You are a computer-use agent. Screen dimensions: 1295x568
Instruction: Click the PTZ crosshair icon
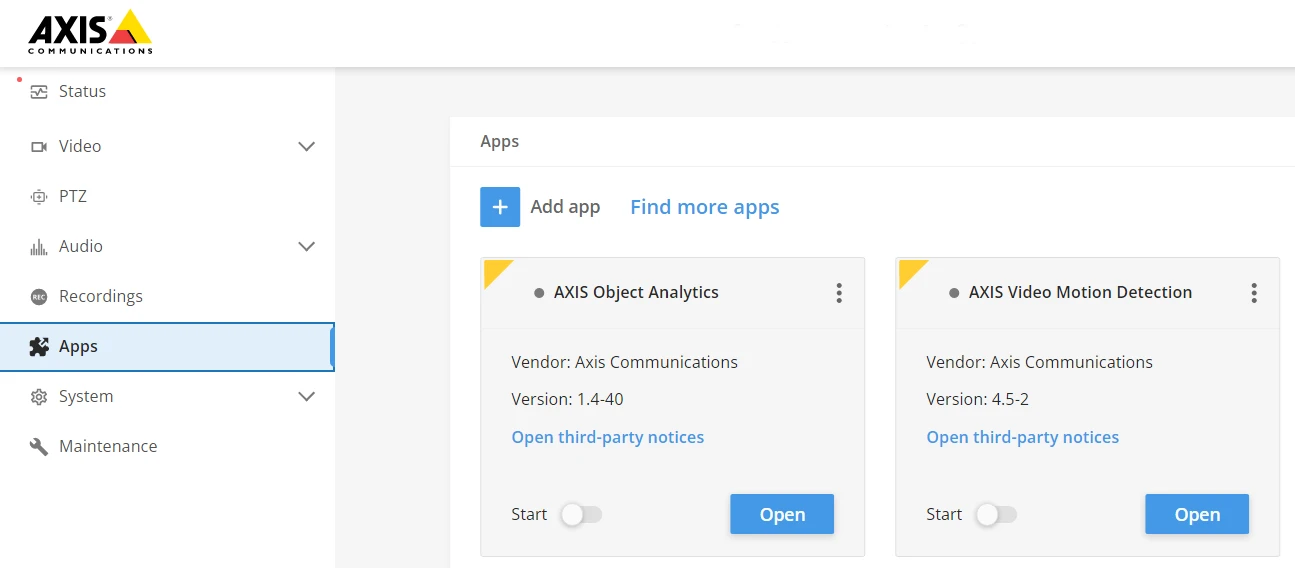pyautogui.click(x=39, y=197)
